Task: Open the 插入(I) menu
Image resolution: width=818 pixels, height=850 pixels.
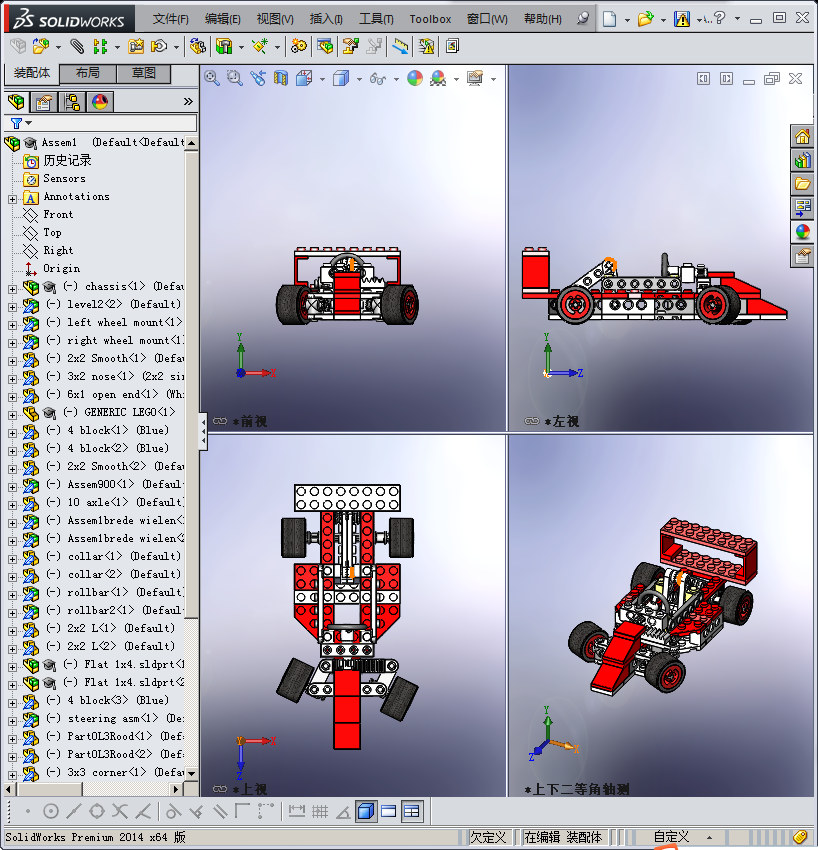Action: coord(326,19)
